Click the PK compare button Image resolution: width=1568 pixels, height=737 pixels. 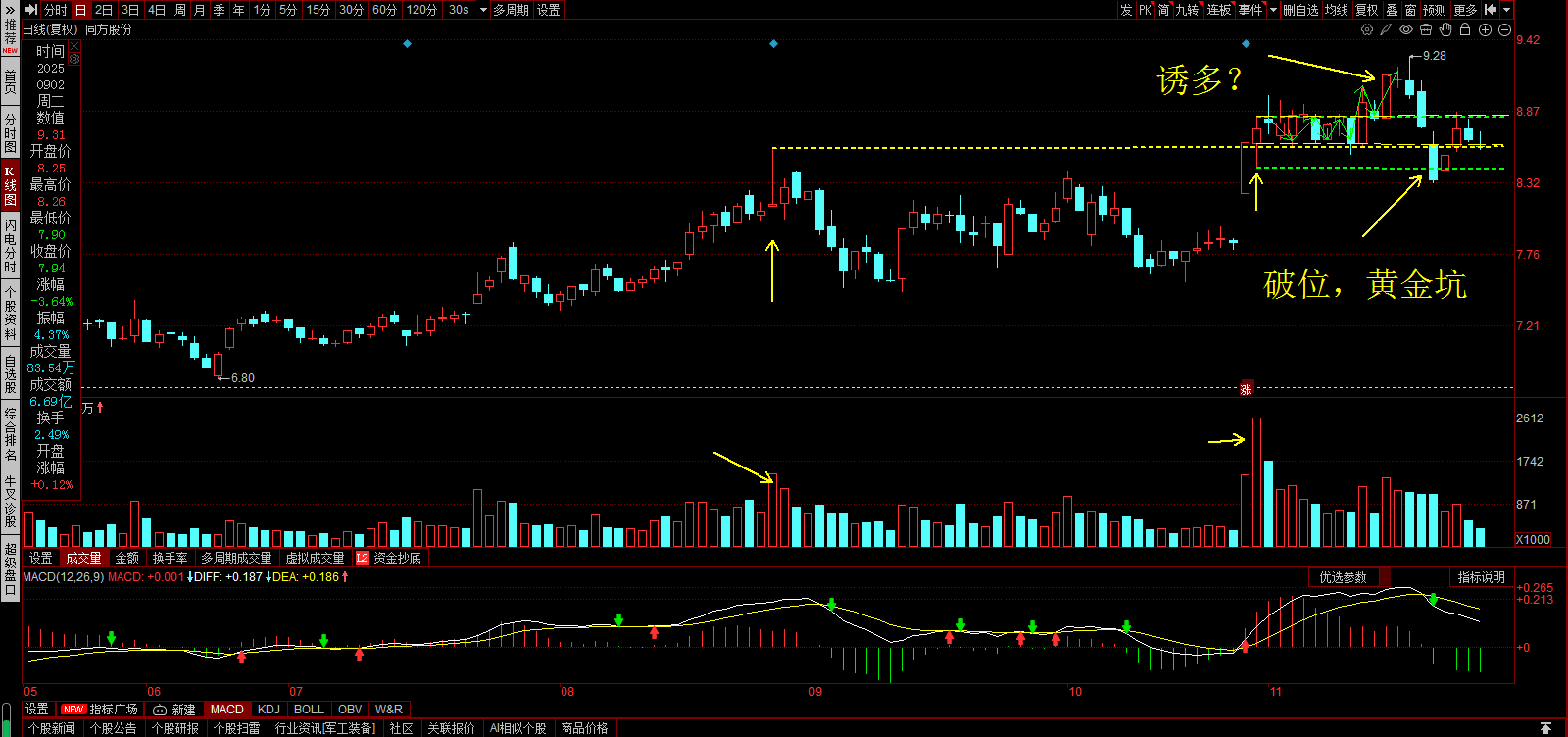pos(1145,10)
